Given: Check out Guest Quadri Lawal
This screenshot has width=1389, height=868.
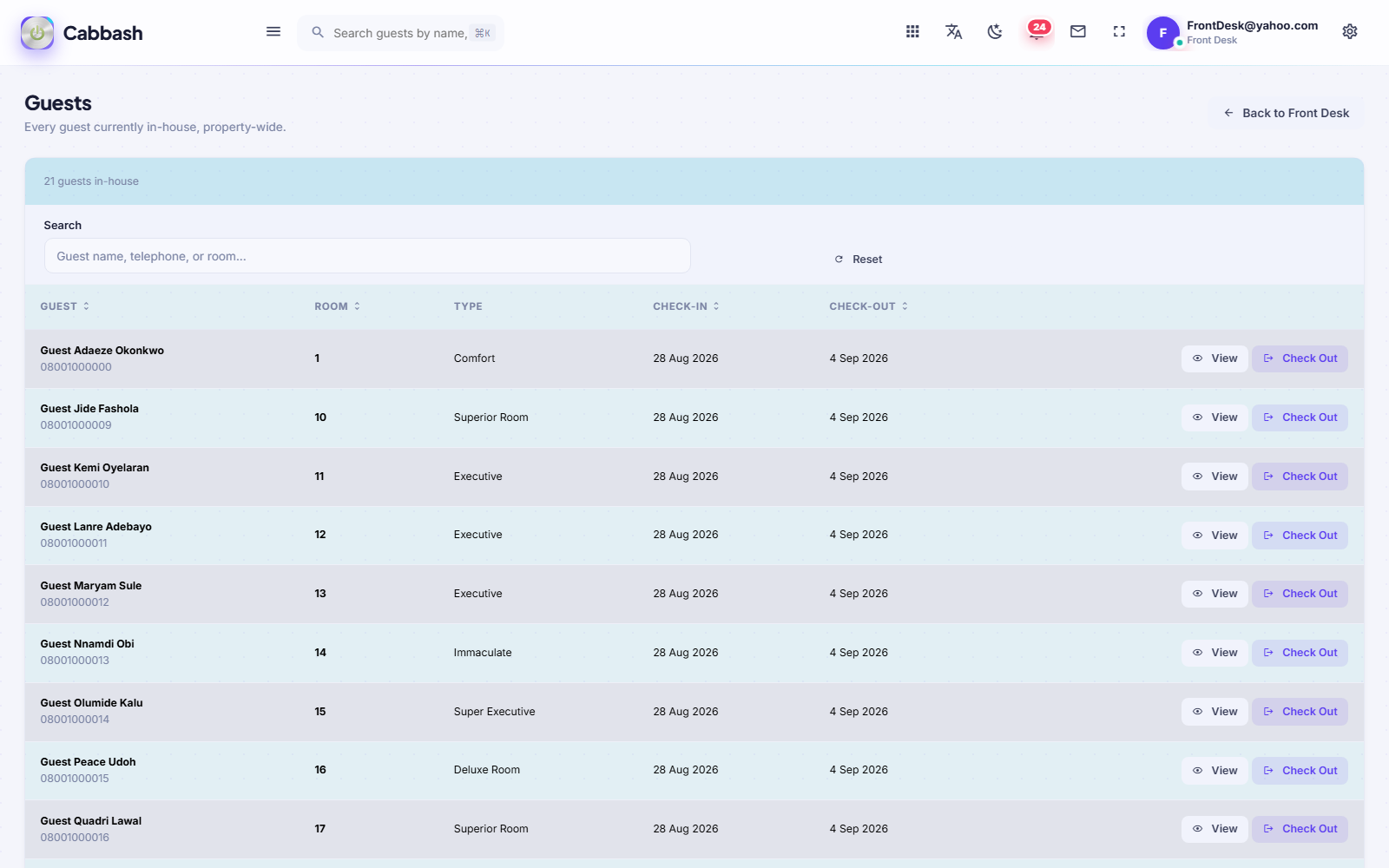Looking at the screenshot, I should [1300, 829].
